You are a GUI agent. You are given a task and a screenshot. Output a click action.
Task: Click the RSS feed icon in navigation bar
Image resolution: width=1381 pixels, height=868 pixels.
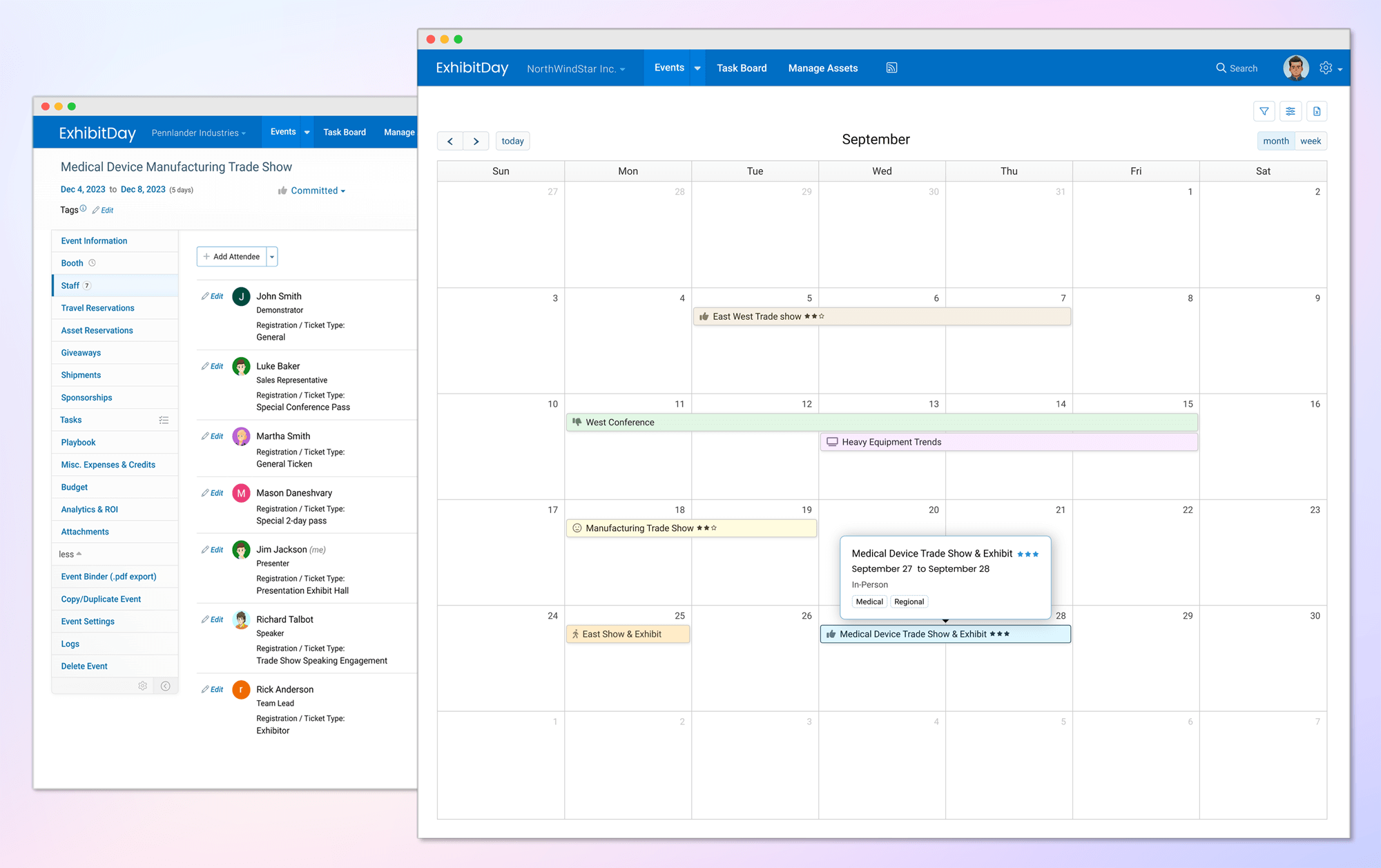891,68
